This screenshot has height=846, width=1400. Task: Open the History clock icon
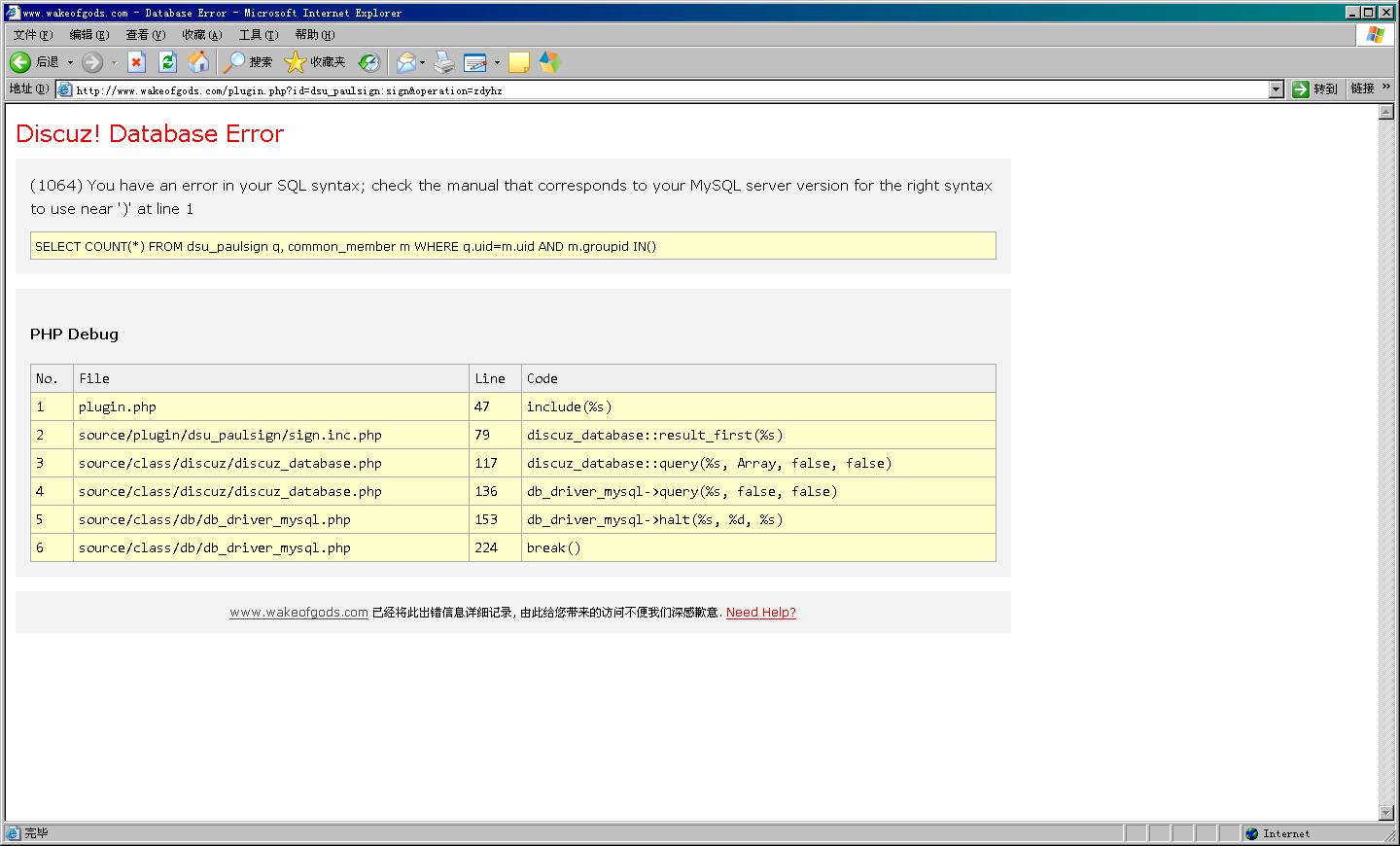(368, 62)
